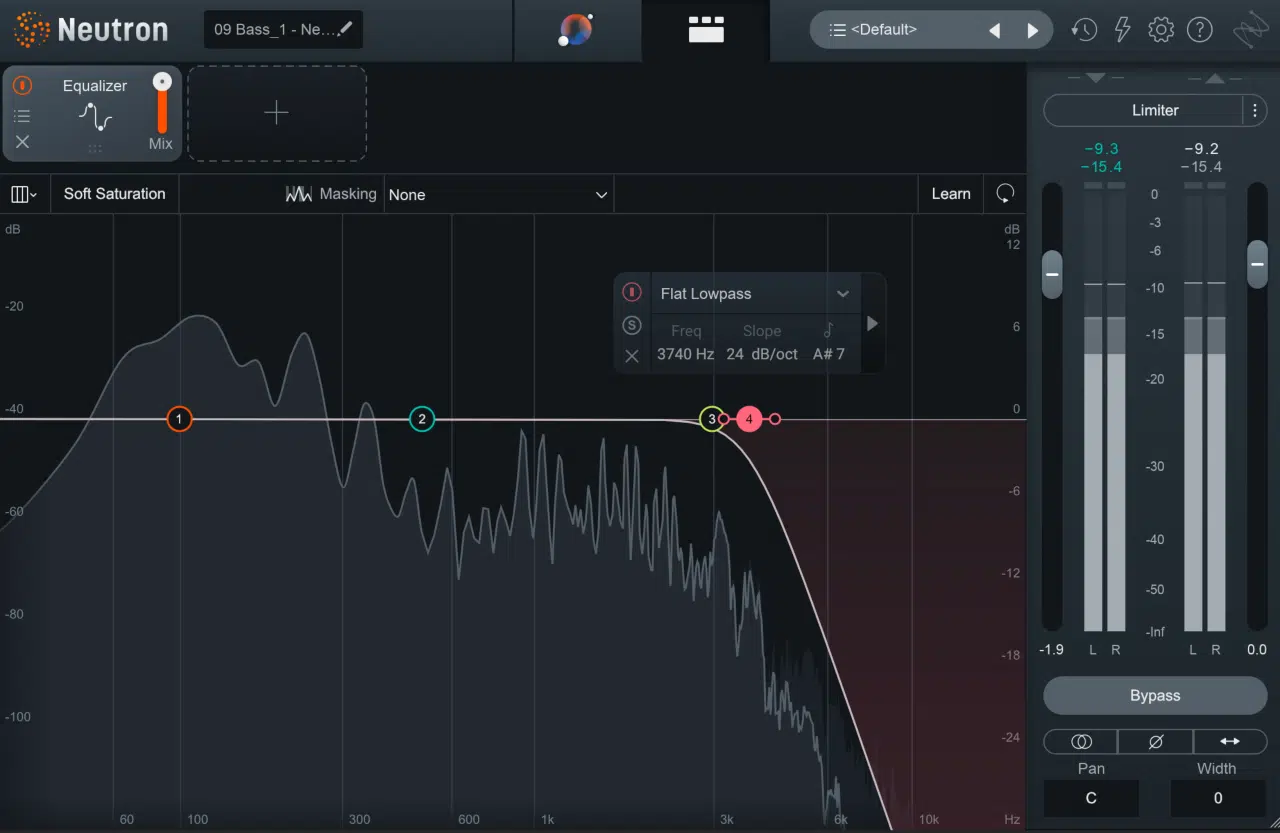Open the preset list icon beside Default
This screenshot has width=1280, height=833.
(838, 30)
